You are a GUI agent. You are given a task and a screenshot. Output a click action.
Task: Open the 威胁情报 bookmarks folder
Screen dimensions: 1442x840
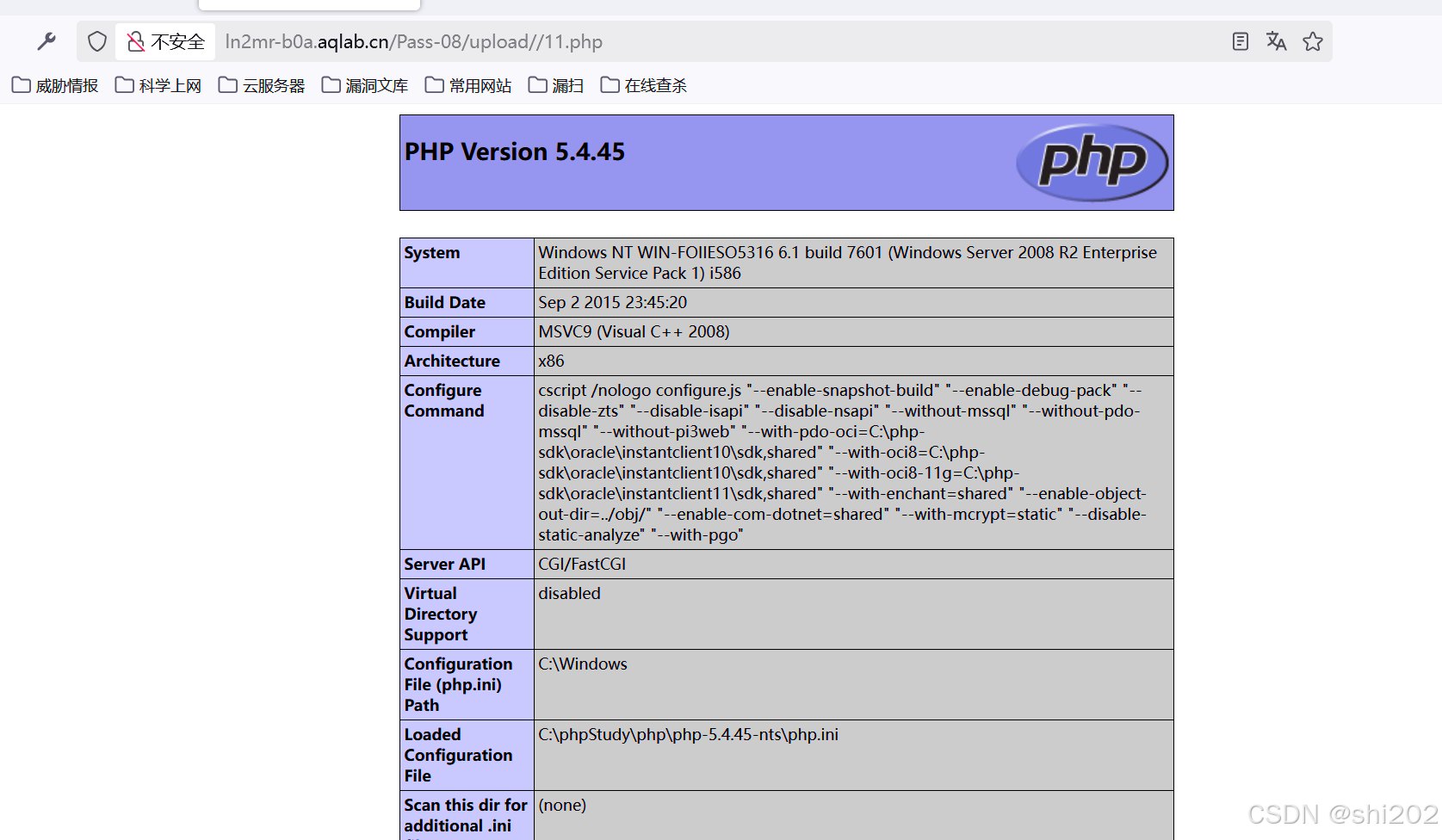55,85
